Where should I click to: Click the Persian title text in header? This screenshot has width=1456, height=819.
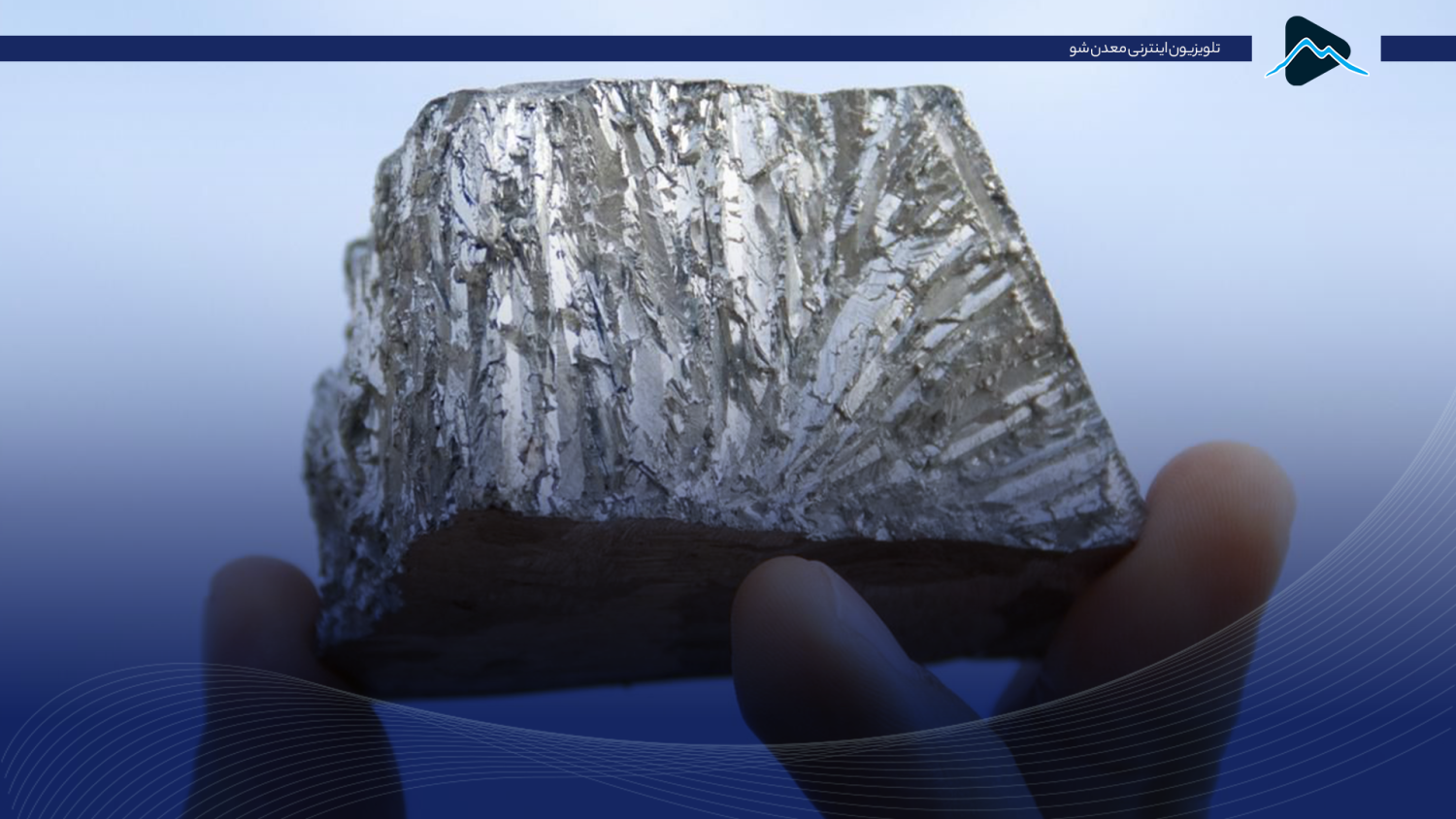[1144, 49]
